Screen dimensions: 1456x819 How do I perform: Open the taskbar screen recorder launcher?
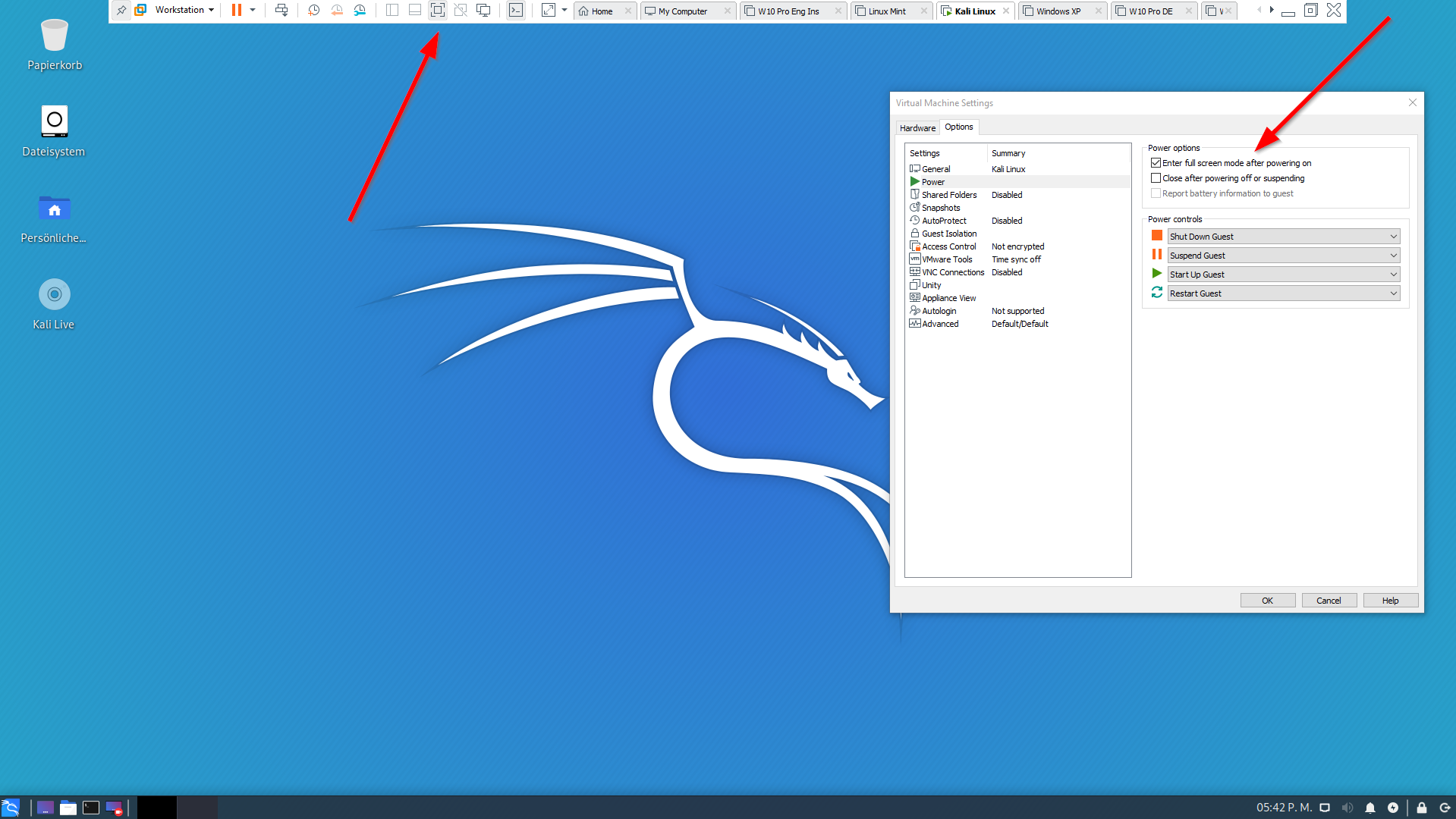click(114, 808)
